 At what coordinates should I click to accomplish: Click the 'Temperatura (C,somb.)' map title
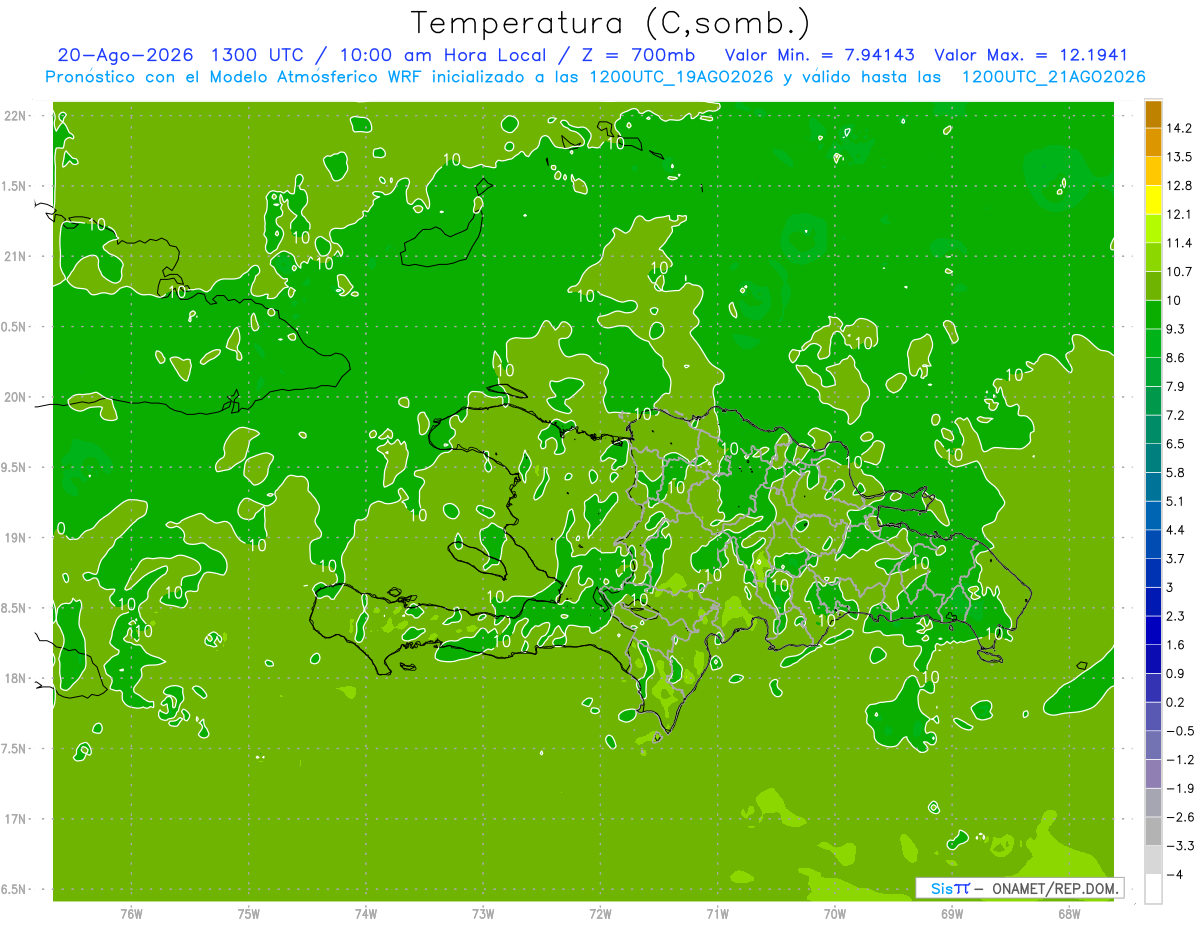[610, 23]
